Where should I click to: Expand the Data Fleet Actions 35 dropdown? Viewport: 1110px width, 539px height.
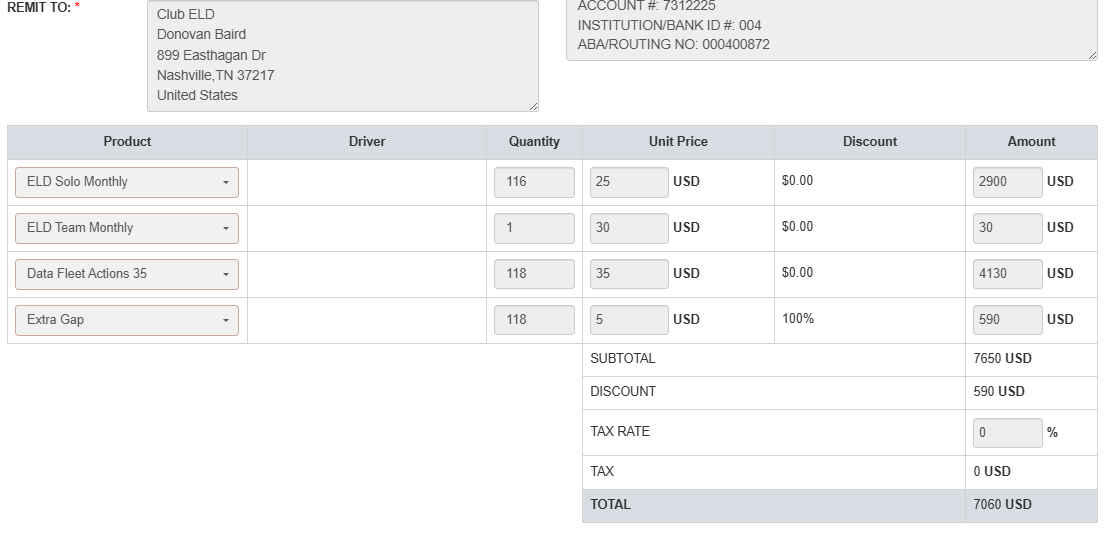[x=127, y=274]
